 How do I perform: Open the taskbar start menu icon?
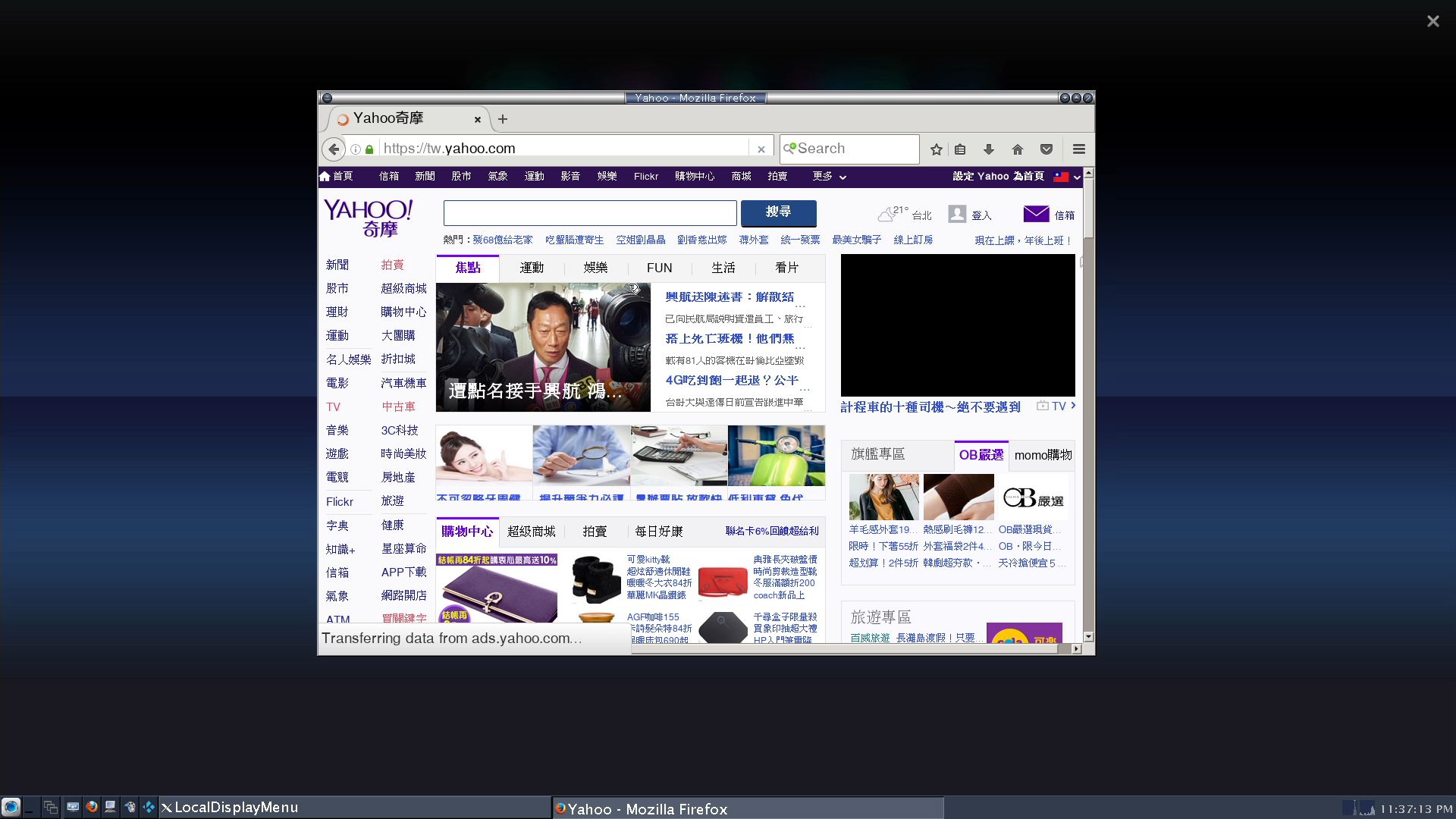coord(11,807)
